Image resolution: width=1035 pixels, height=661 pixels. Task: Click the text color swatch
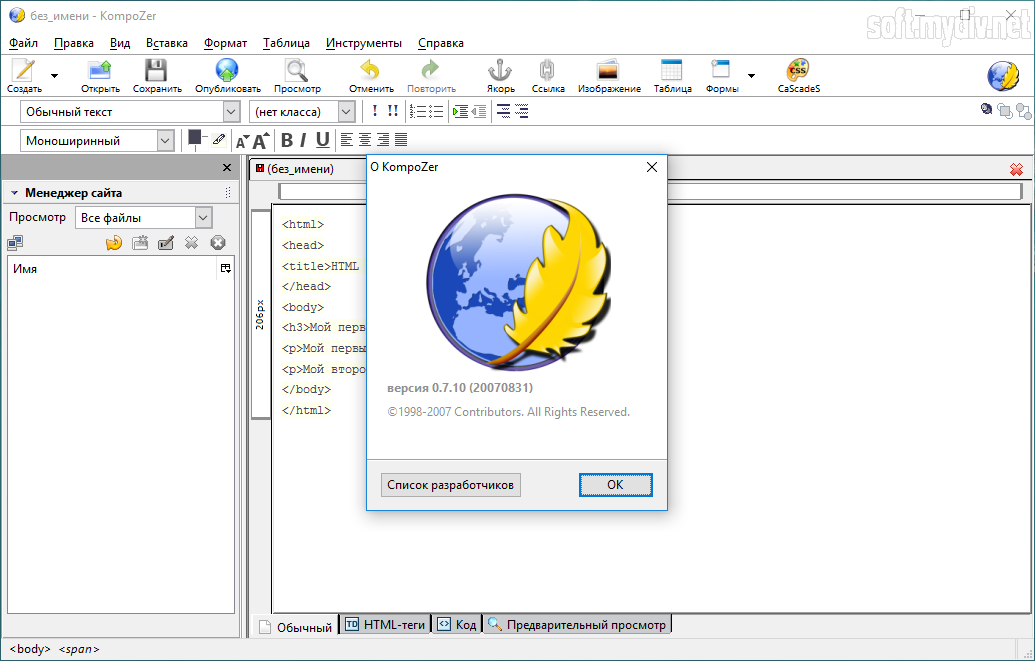click(195, 137)
